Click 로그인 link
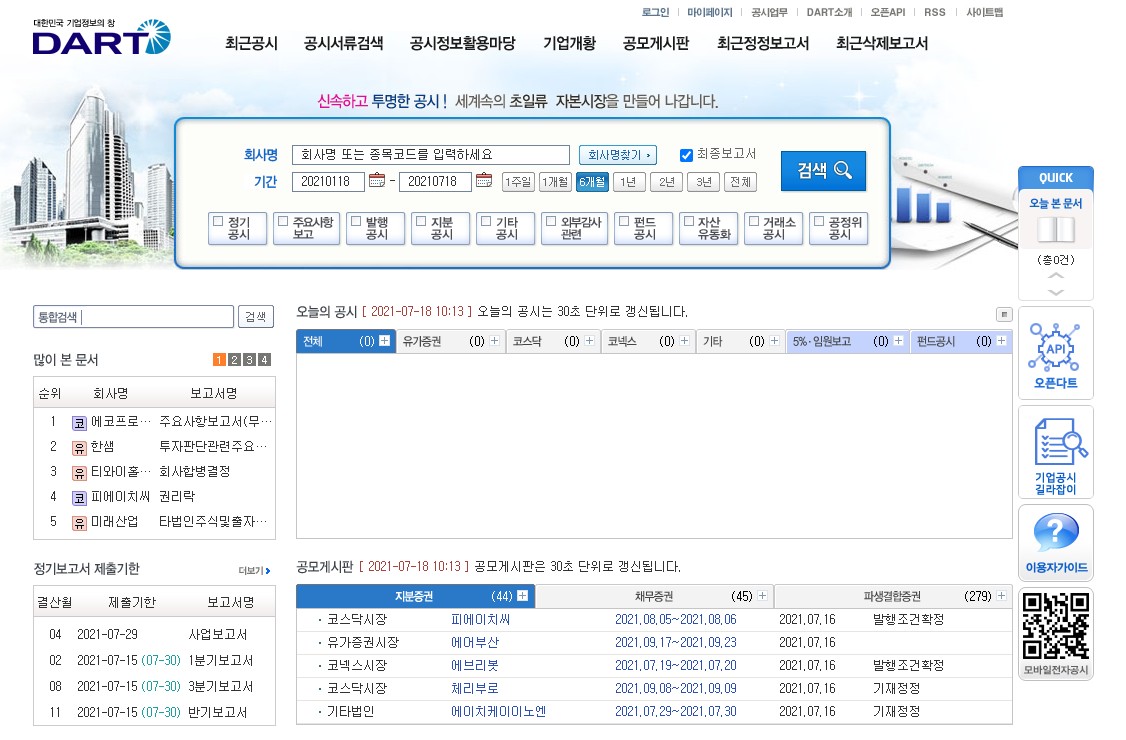This screenshot has height=740, width=1126. click(x=655, y=12)
